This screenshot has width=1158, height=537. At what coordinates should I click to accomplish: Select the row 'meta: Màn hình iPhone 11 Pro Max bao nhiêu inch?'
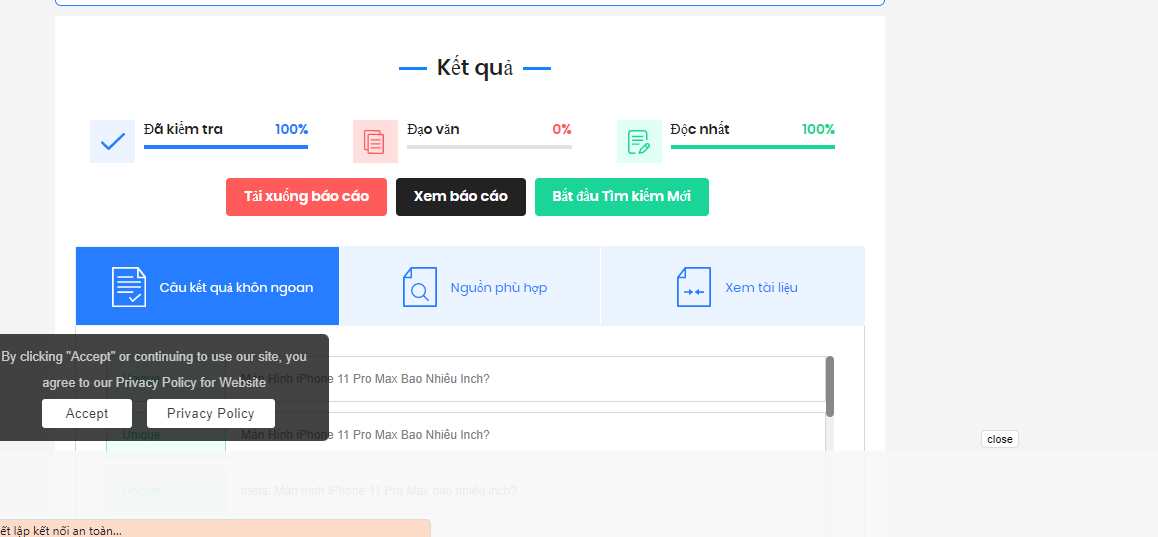(465, 491)
